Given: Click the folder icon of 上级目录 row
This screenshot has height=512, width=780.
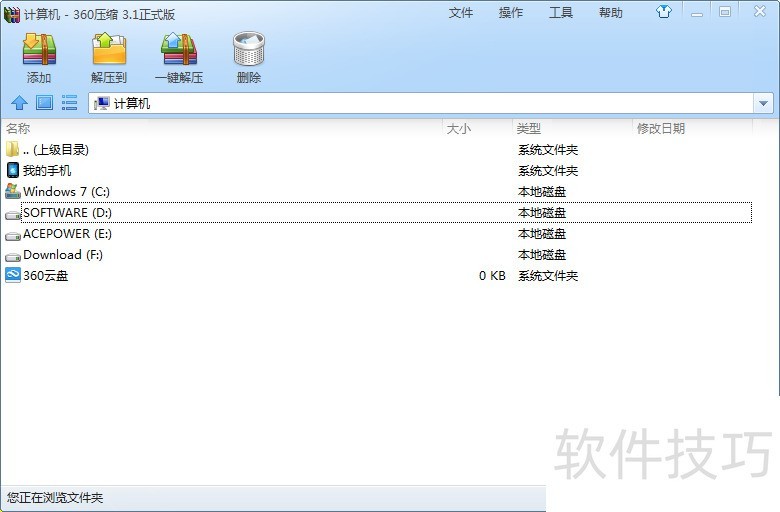Looking at the screenshot, I should [x=12, y=149].
